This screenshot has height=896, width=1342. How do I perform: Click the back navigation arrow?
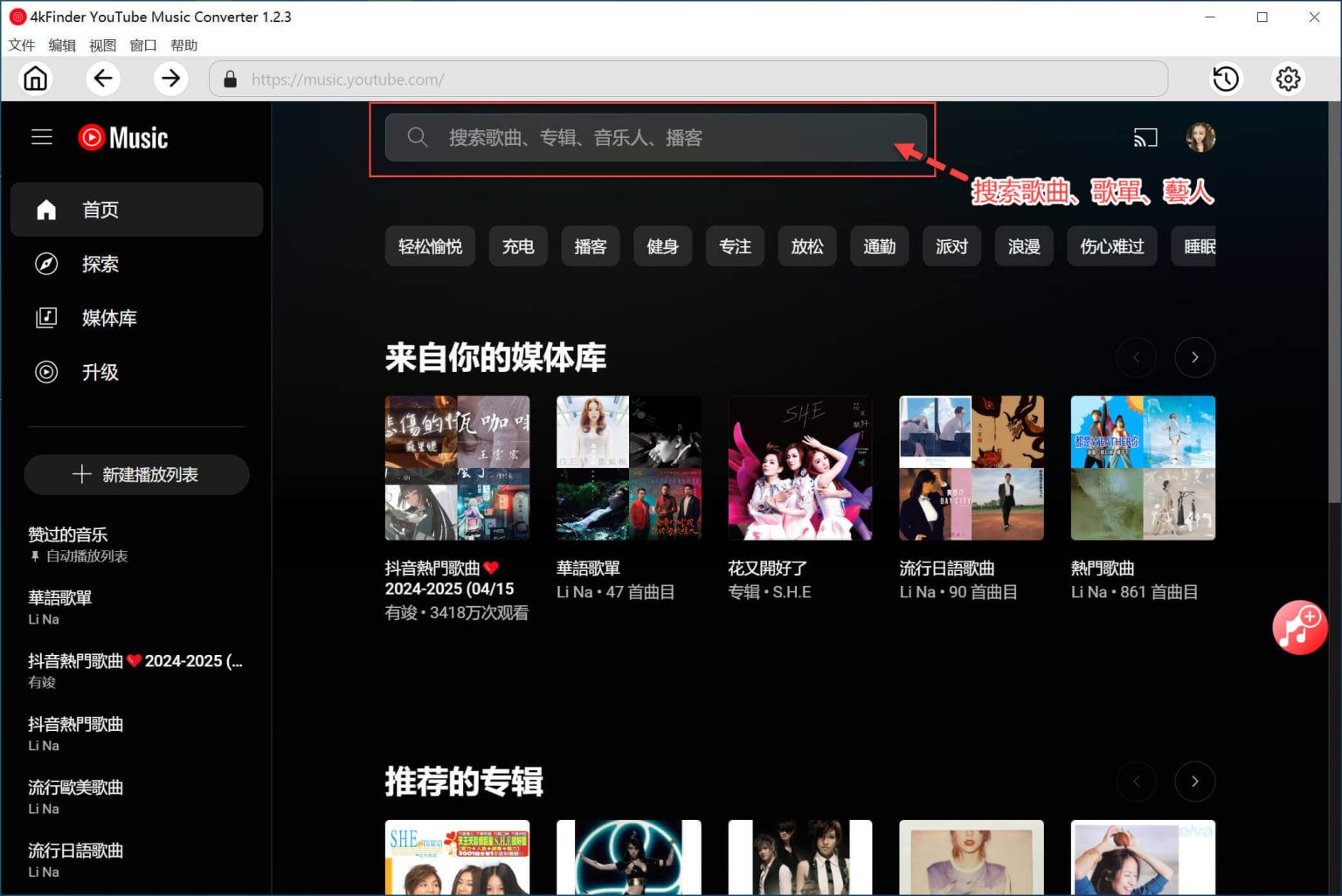(x=103, y=79)
